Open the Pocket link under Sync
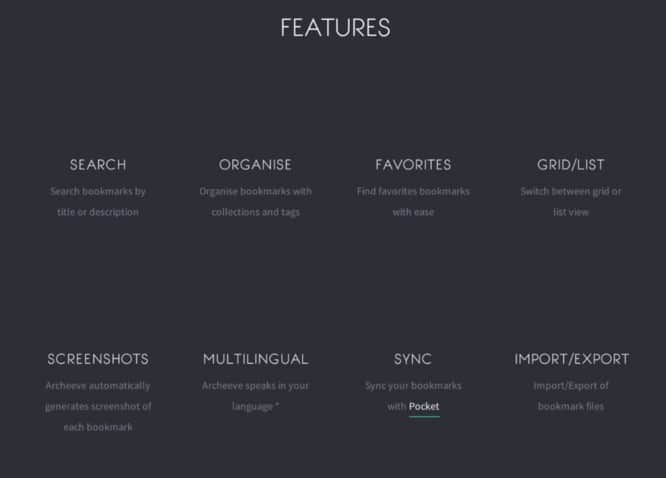Image resolution: width=666 pixels, height=478 pixels. click(424, 407)
